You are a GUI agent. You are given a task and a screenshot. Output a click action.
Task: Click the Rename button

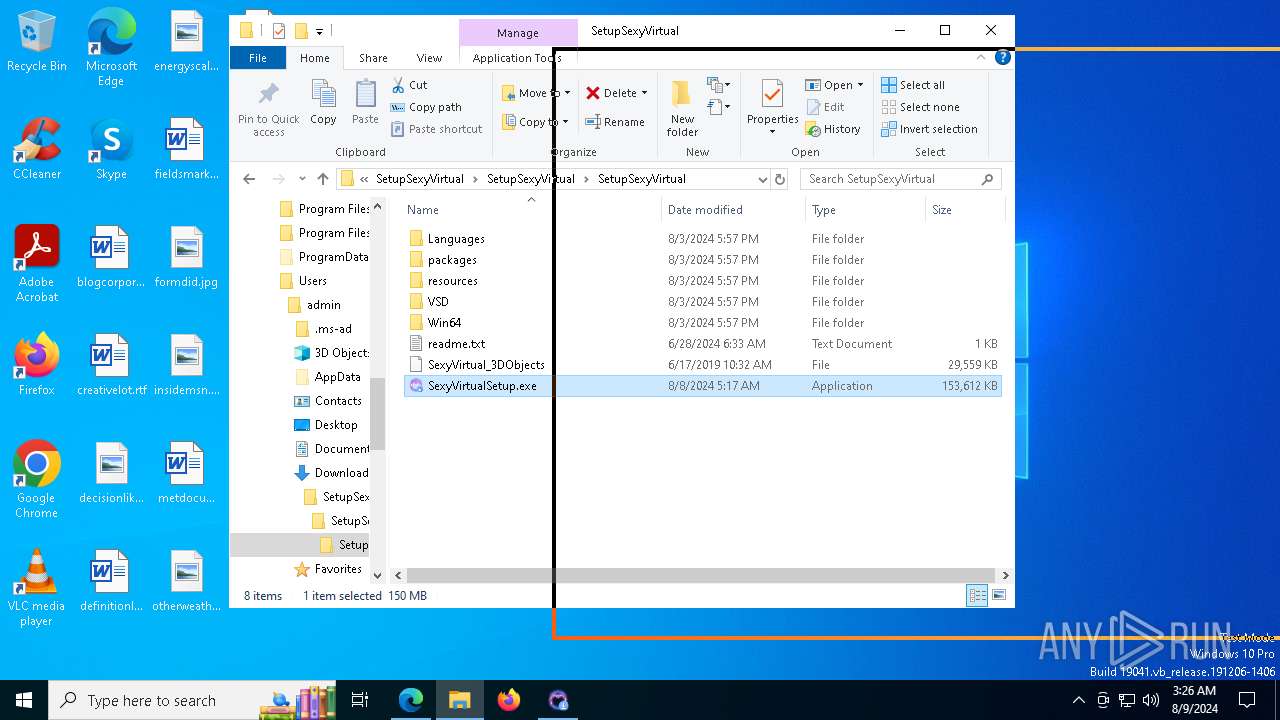615,122
